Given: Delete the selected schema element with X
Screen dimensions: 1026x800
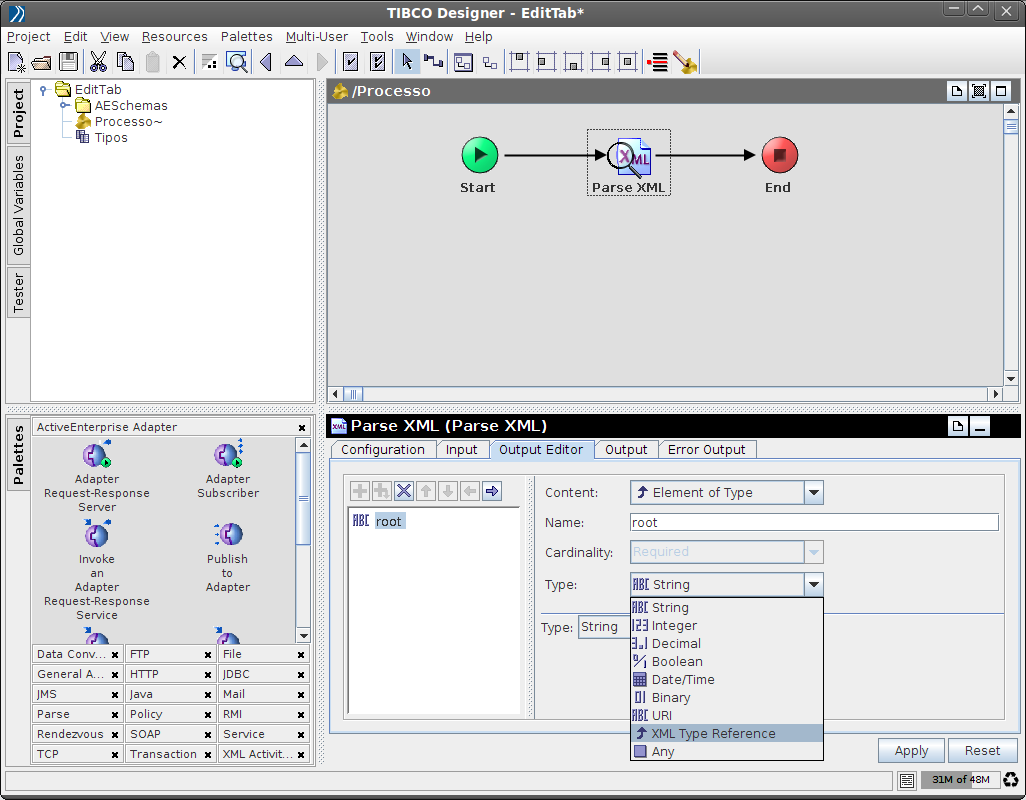Looking at the screenshot, I should coord(404,491).
